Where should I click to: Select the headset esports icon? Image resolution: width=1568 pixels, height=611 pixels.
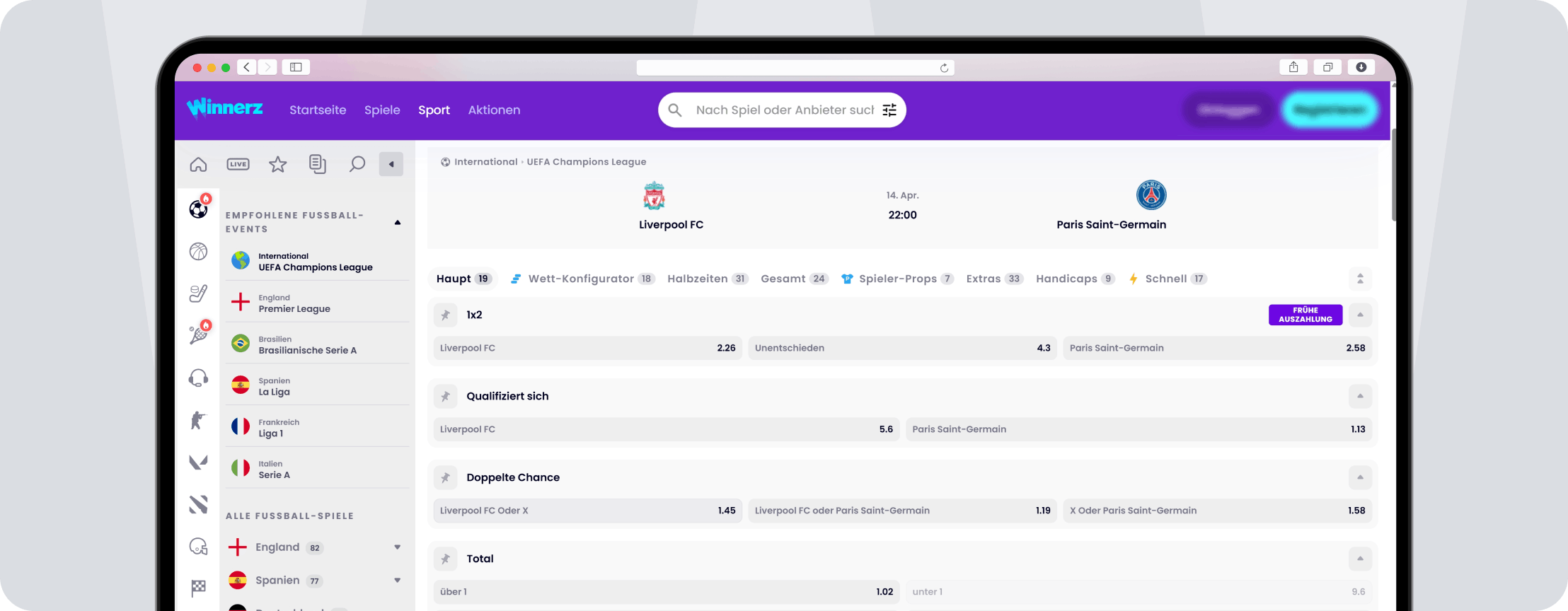198,378
